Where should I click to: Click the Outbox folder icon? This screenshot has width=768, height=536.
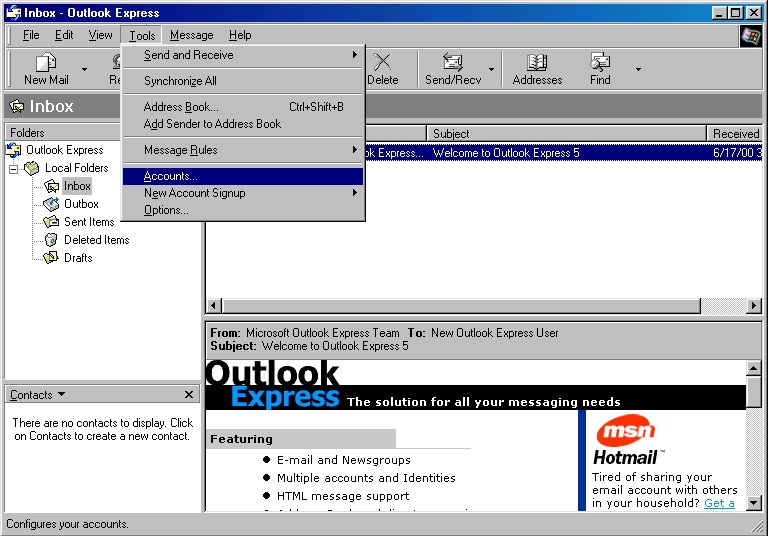pyautogui.click(x=51, y=204)
